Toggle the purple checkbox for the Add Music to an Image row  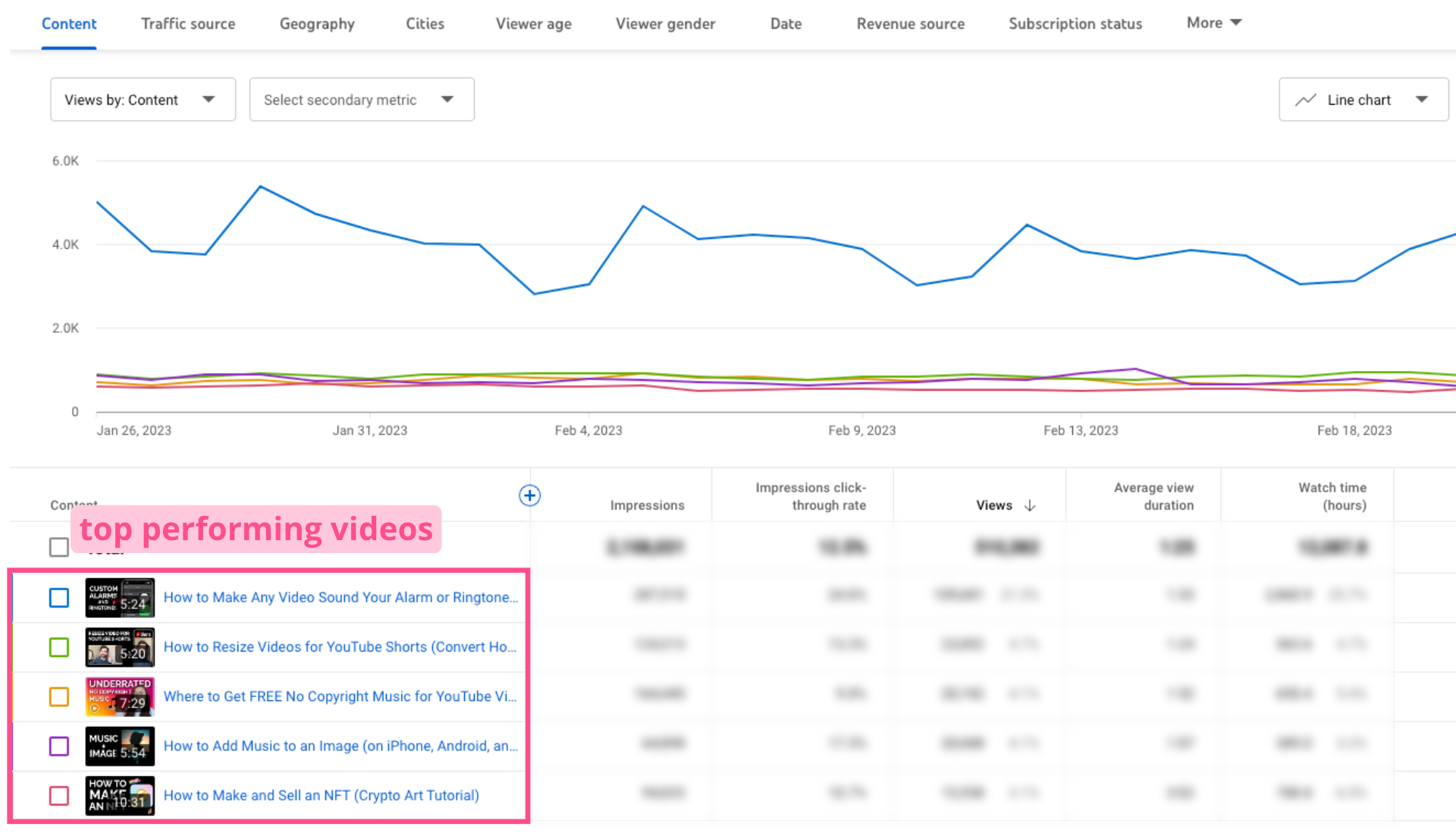coord(59,746)
